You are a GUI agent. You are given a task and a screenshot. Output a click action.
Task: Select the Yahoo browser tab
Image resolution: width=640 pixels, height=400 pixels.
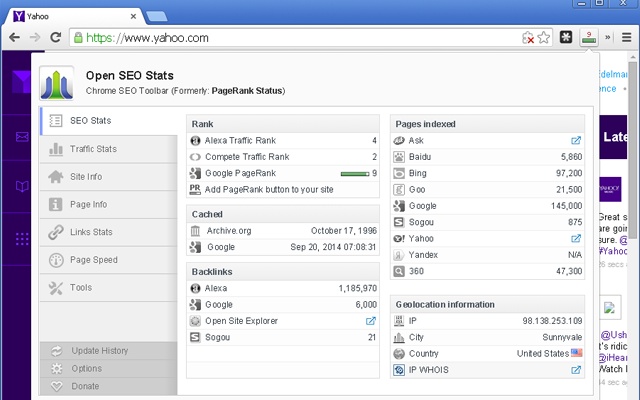tap(73, 16)
